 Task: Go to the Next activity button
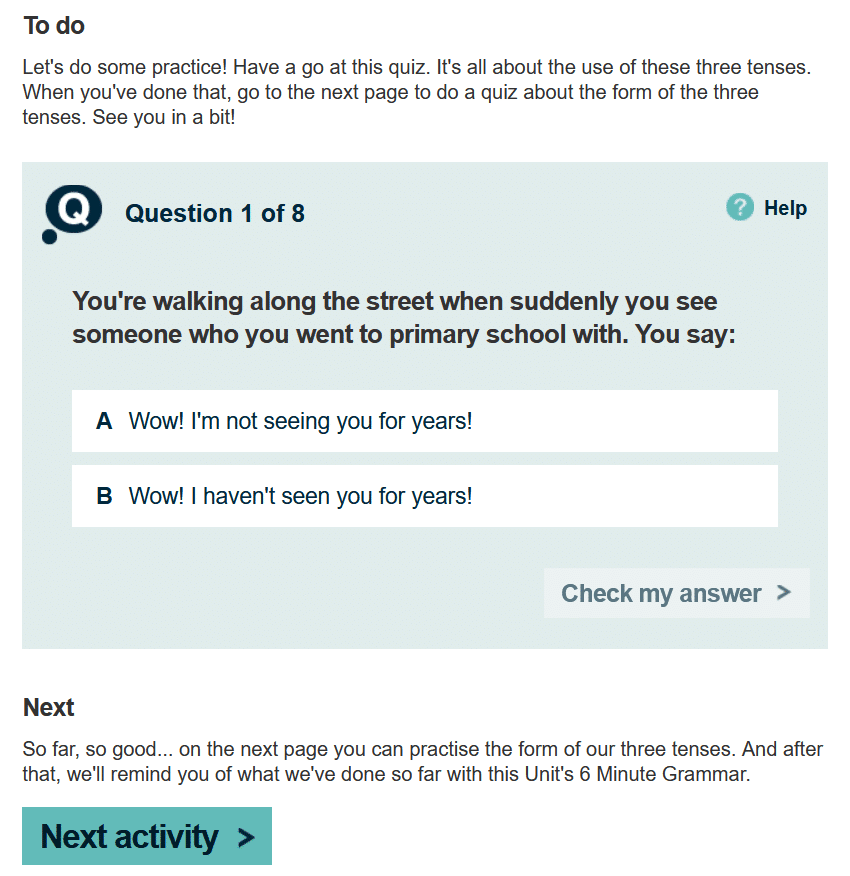[x=147, y=836]
